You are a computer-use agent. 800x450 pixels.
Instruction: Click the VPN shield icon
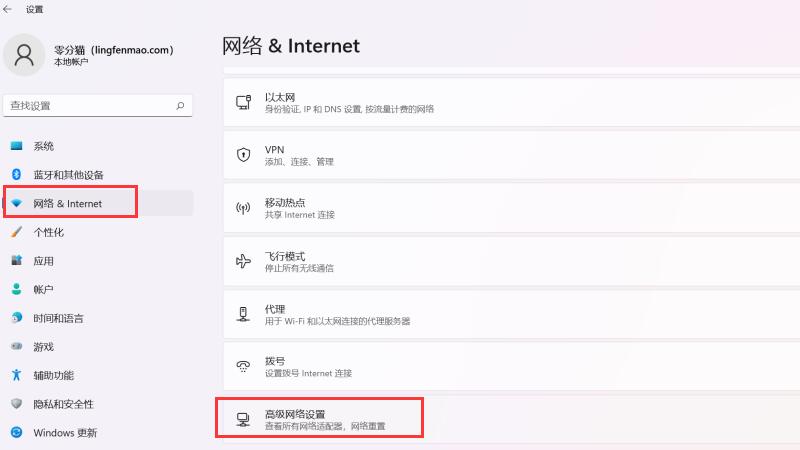pos(243,155)
